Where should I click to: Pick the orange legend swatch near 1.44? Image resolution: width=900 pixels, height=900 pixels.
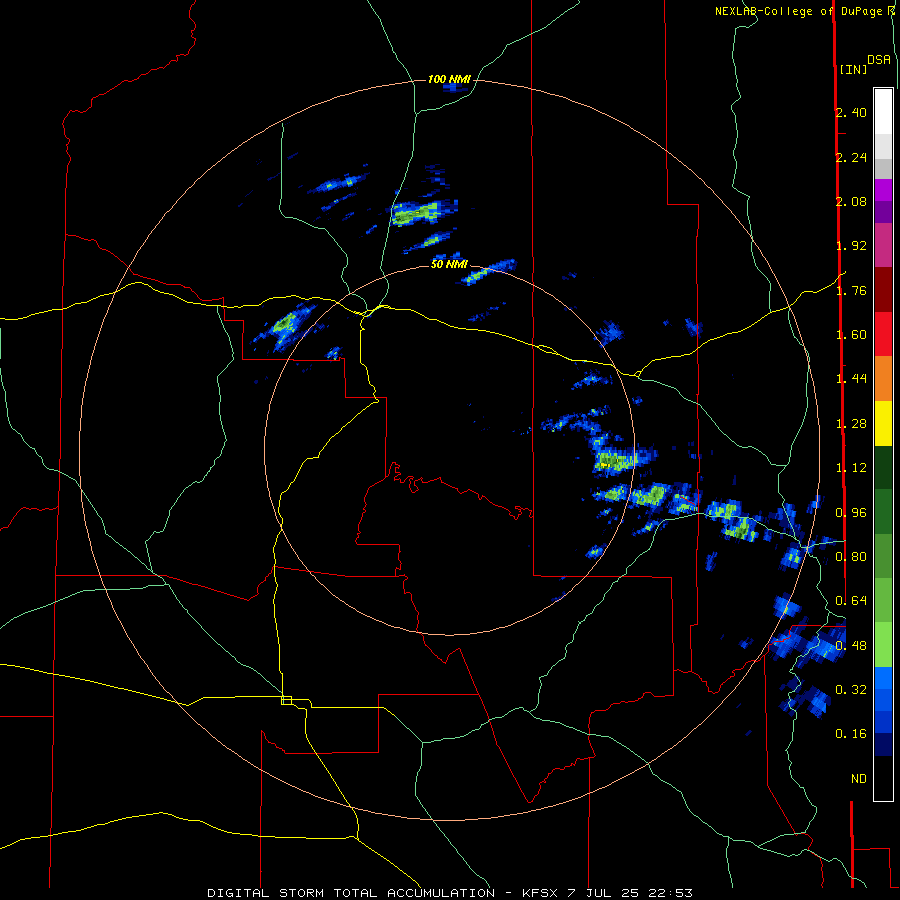click(x=883, y=379)
